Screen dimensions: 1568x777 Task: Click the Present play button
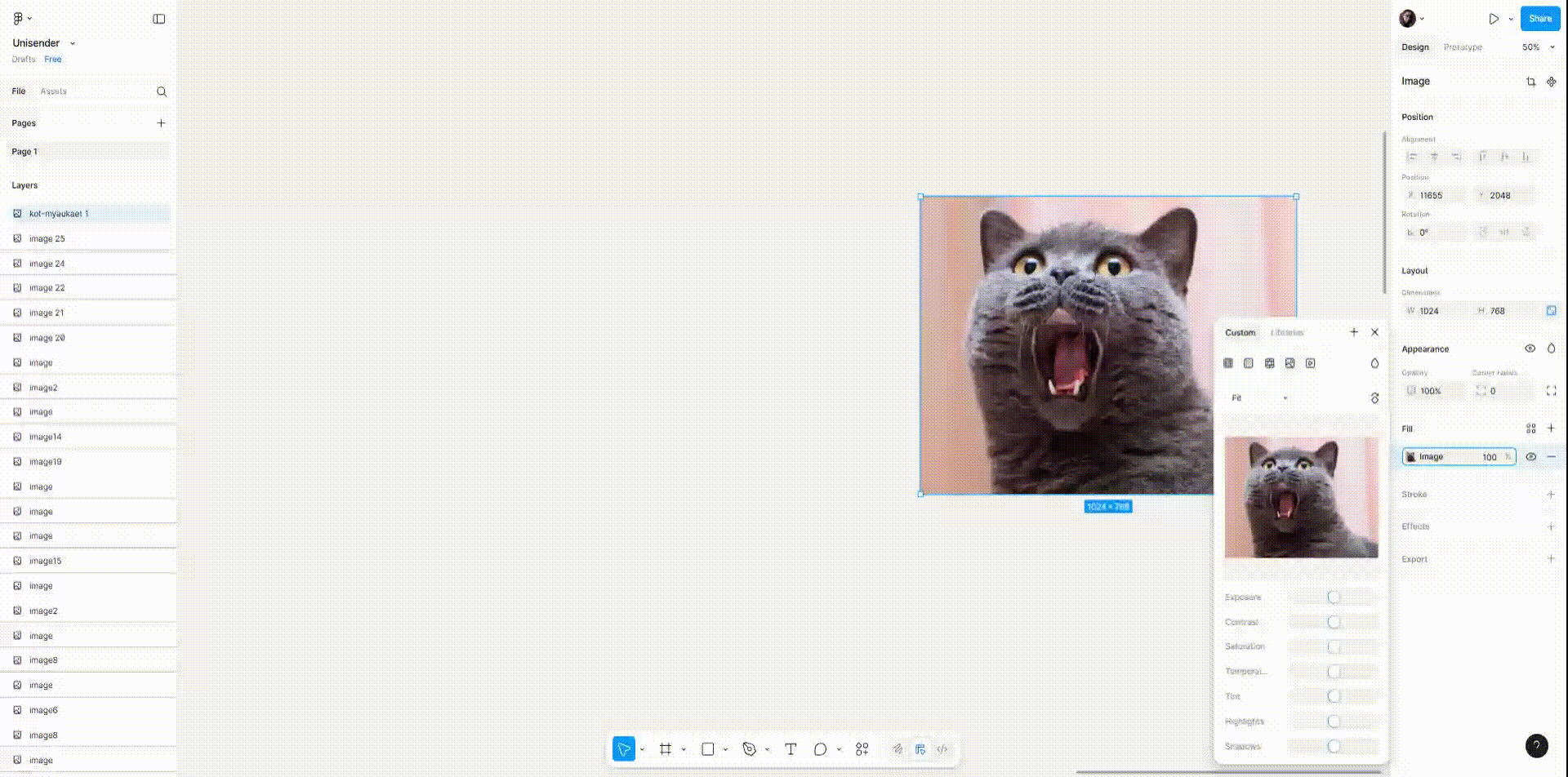coord(1493,19)
